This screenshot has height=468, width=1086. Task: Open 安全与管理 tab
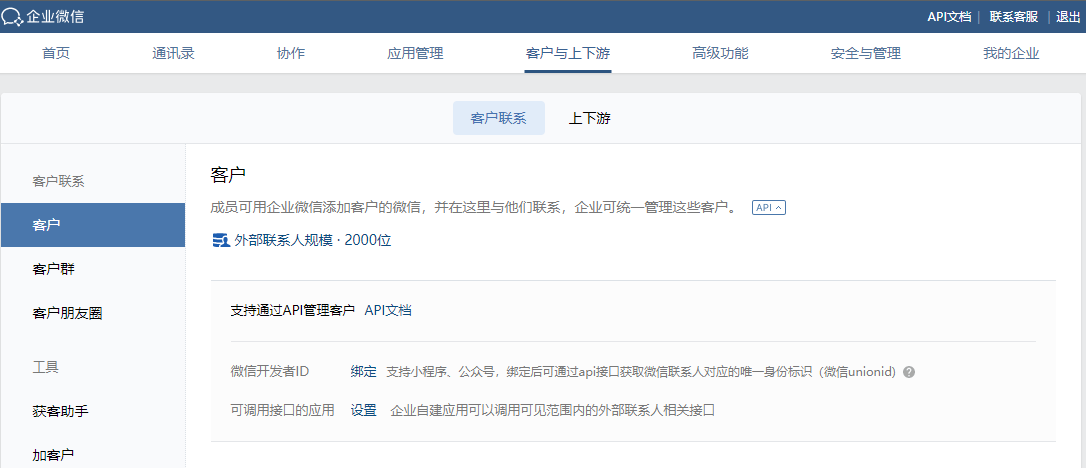[x=865, y=54]
